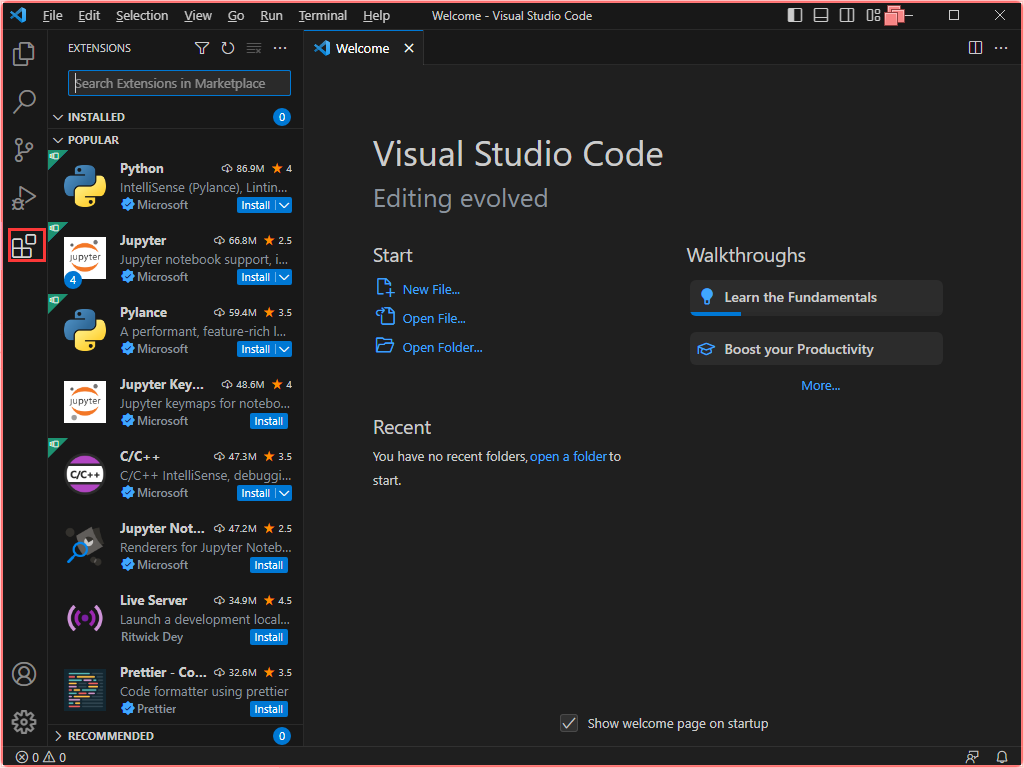Close the Welcome tab
The width and height of the screenshot is (1024, 768).
[409, 48]
